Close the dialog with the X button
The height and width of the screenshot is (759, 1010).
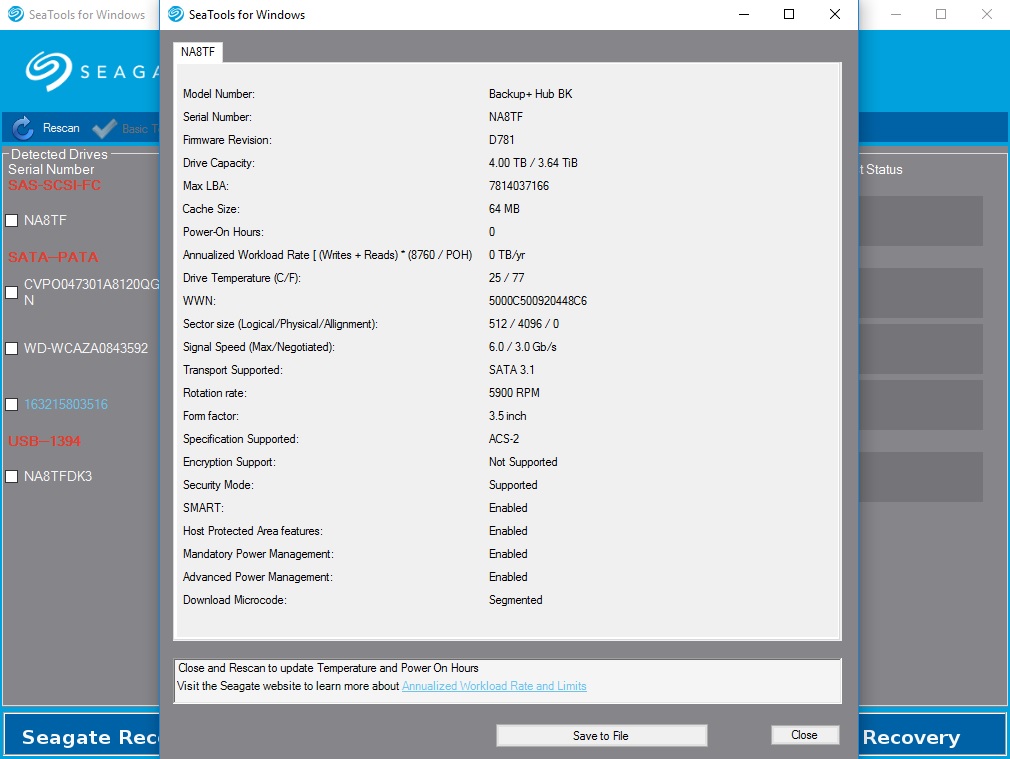835,14
